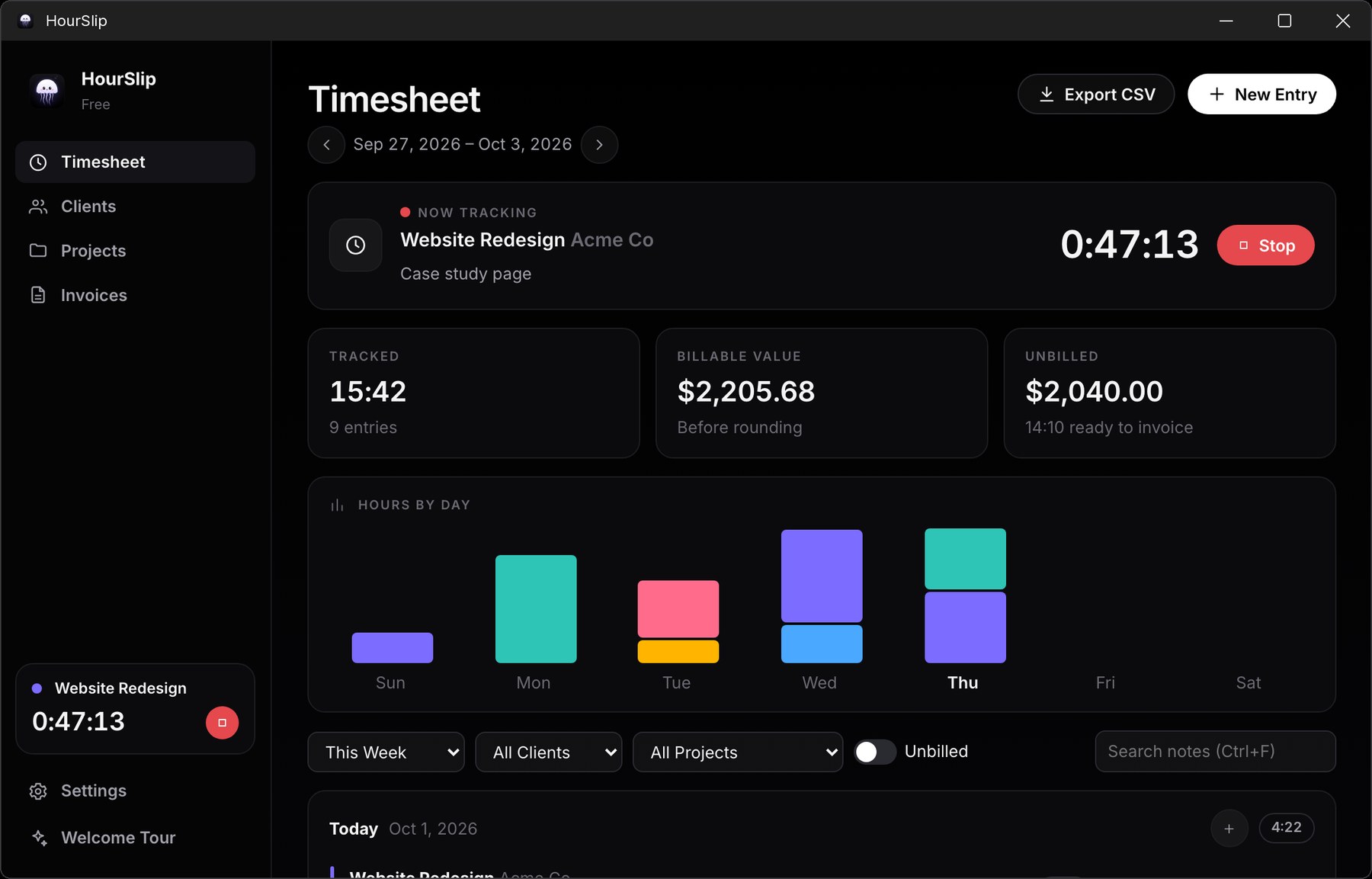Screen dimensions: 1372x879
Task: Click the purple segment of Wednesday's bar
Action: 822,576
